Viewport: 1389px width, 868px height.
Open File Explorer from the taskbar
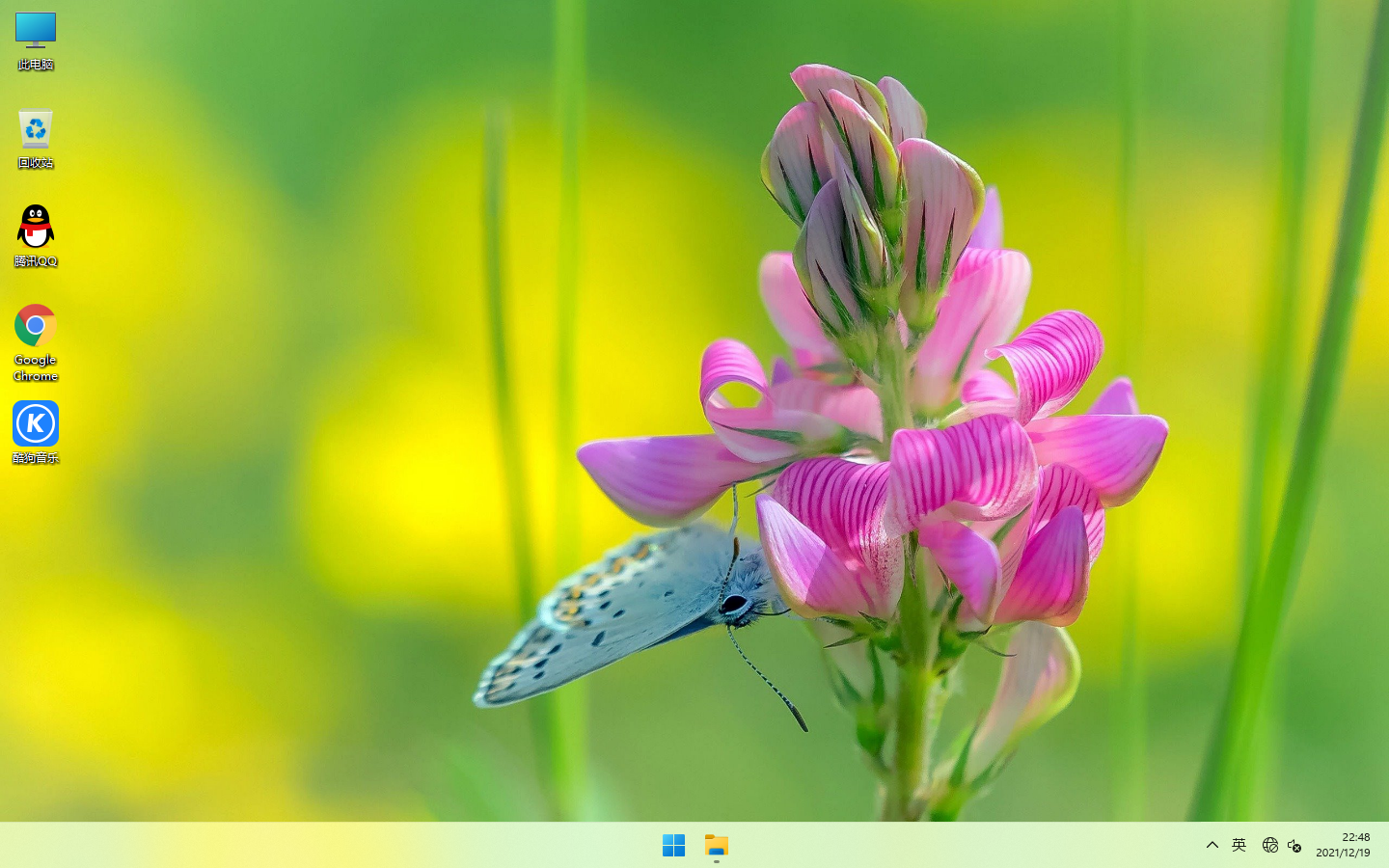pyautogui.click(x=717, y=846)
